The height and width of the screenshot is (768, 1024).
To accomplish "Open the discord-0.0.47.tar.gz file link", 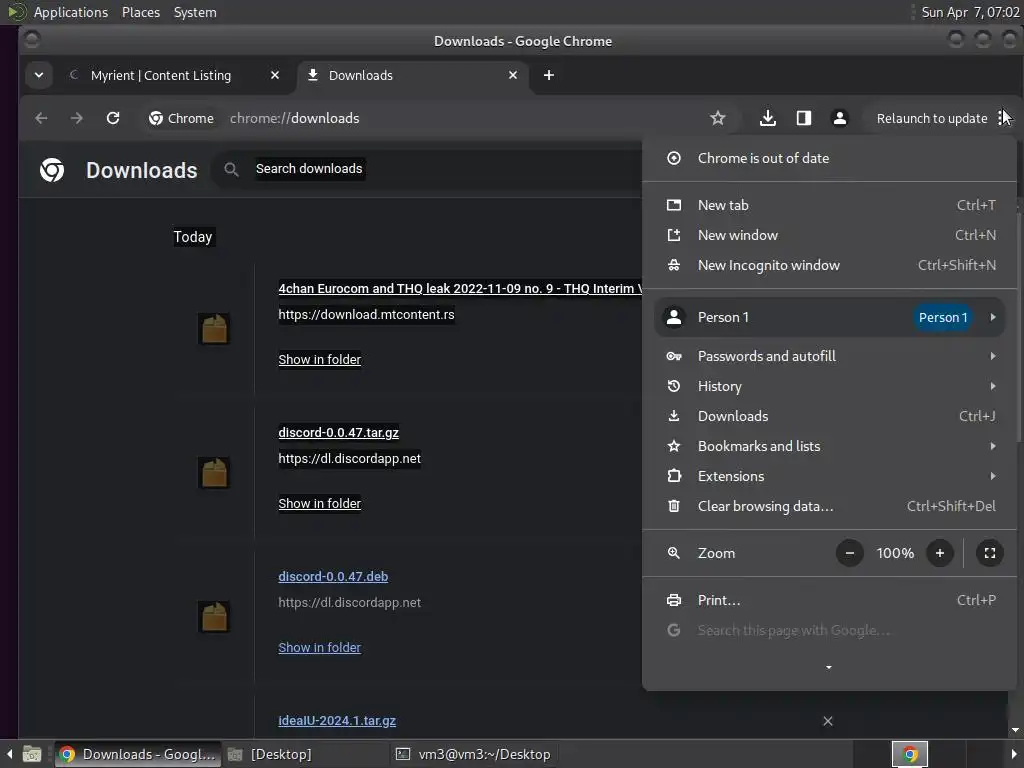I will [x=338, y=432].
